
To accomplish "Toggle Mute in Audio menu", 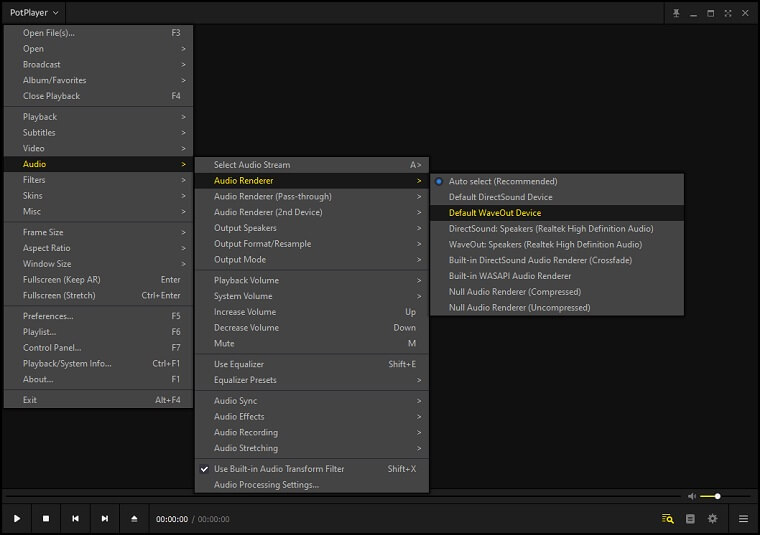I will pyautogui.click(x=312, y=343).
